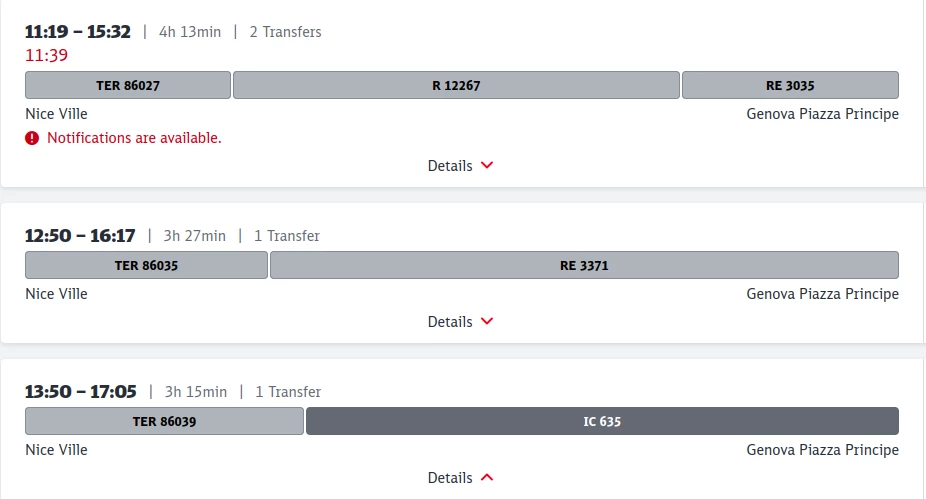Click the red notification alert icon
This screenshot has width=926, height=499.
click(33, 138)
